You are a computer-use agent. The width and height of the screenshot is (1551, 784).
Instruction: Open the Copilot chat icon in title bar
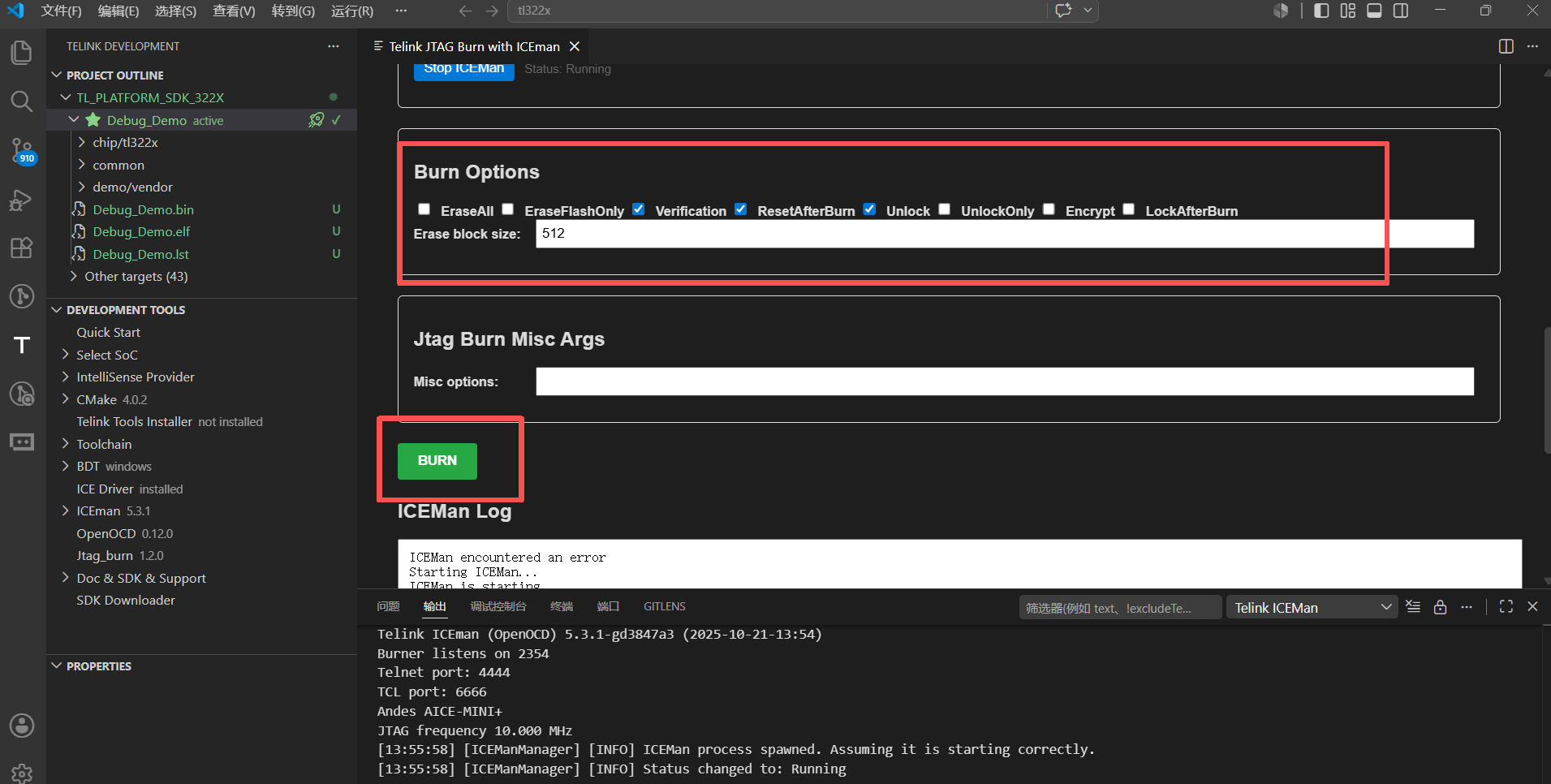[x=1064, y=11]
